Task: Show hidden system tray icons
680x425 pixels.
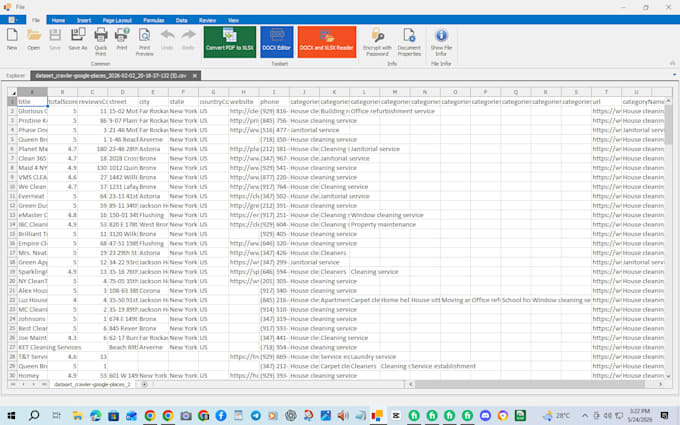Action: click(585, 415)
